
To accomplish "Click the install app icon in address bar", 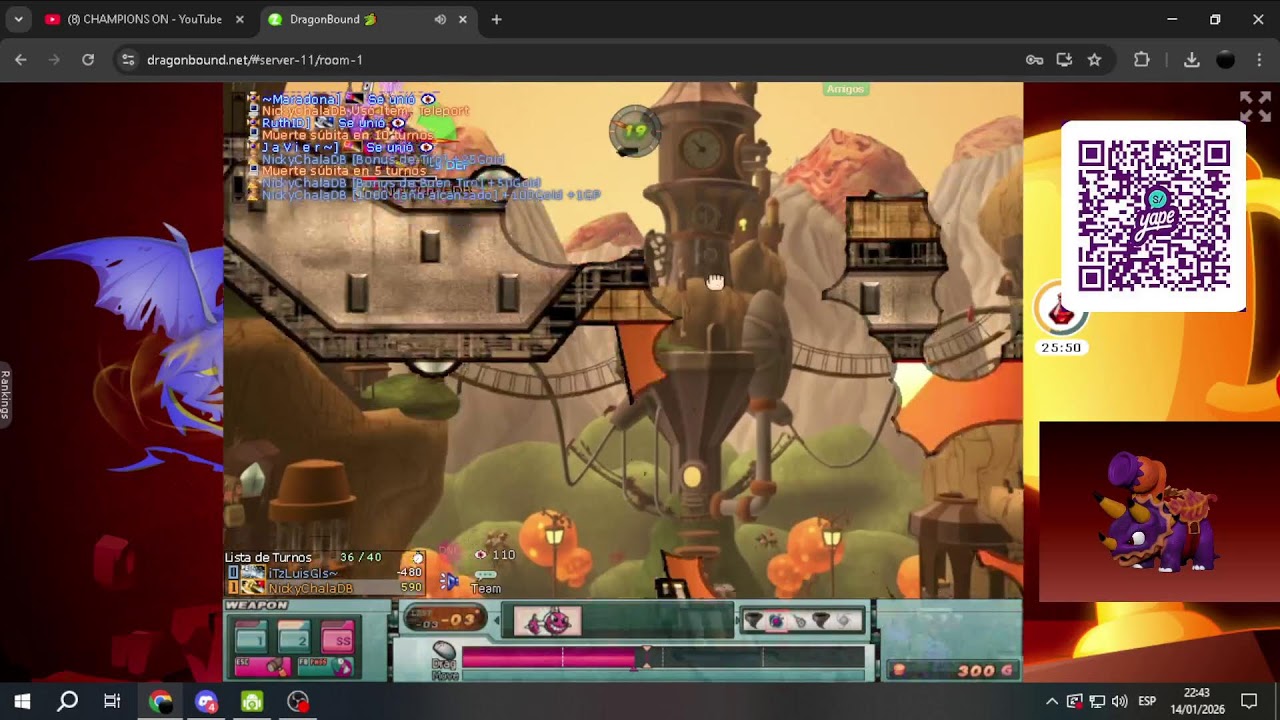I will (x=1064, y=60).
